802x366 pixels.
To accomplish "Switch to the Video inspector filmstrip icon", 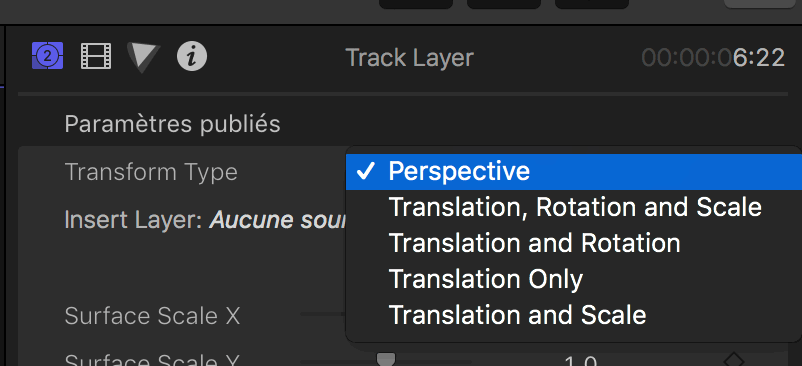I will (x=96, y=56).
